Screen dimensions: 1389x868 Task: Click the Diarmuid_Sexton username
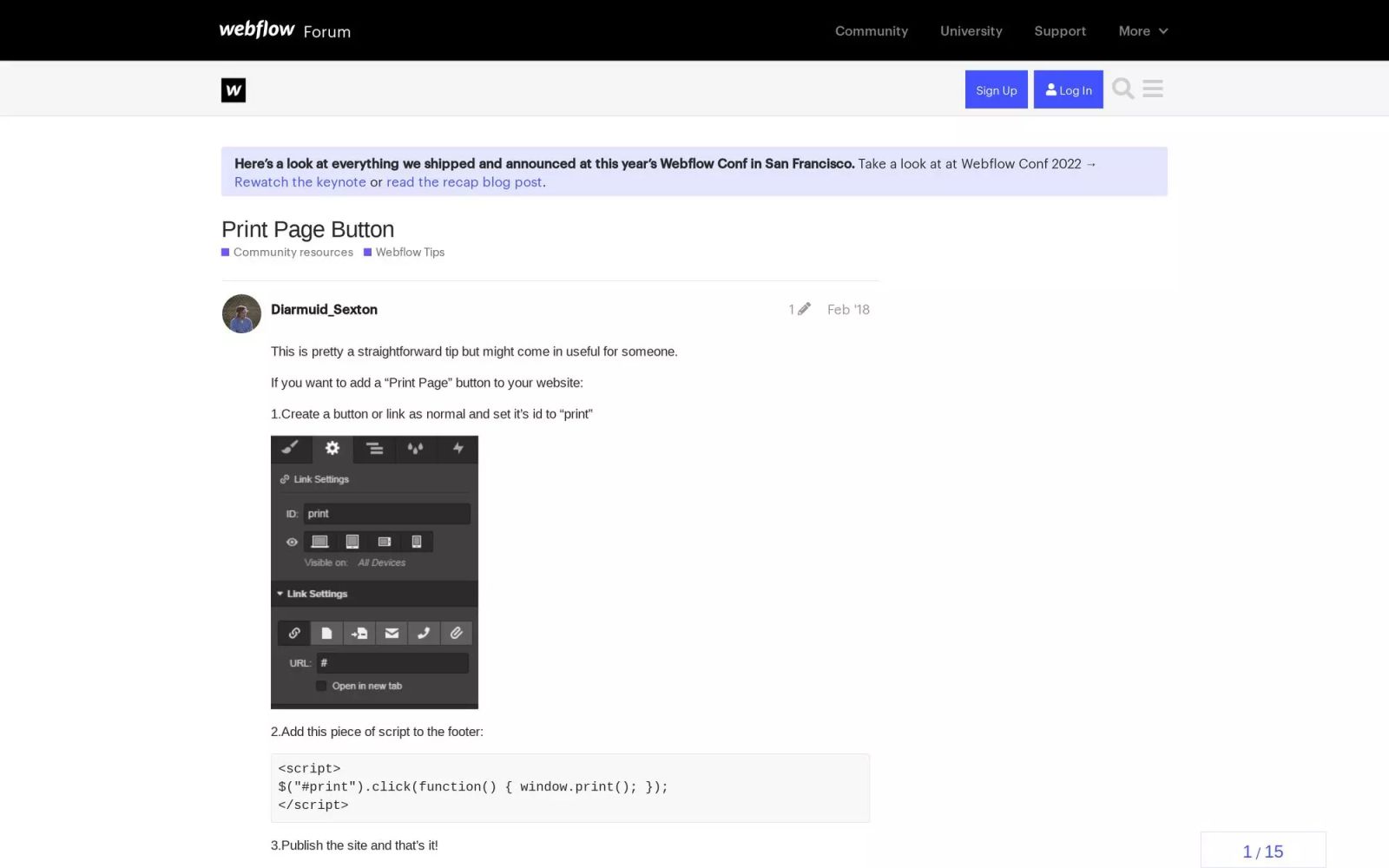pyautogui.click(x=324, y=309)
